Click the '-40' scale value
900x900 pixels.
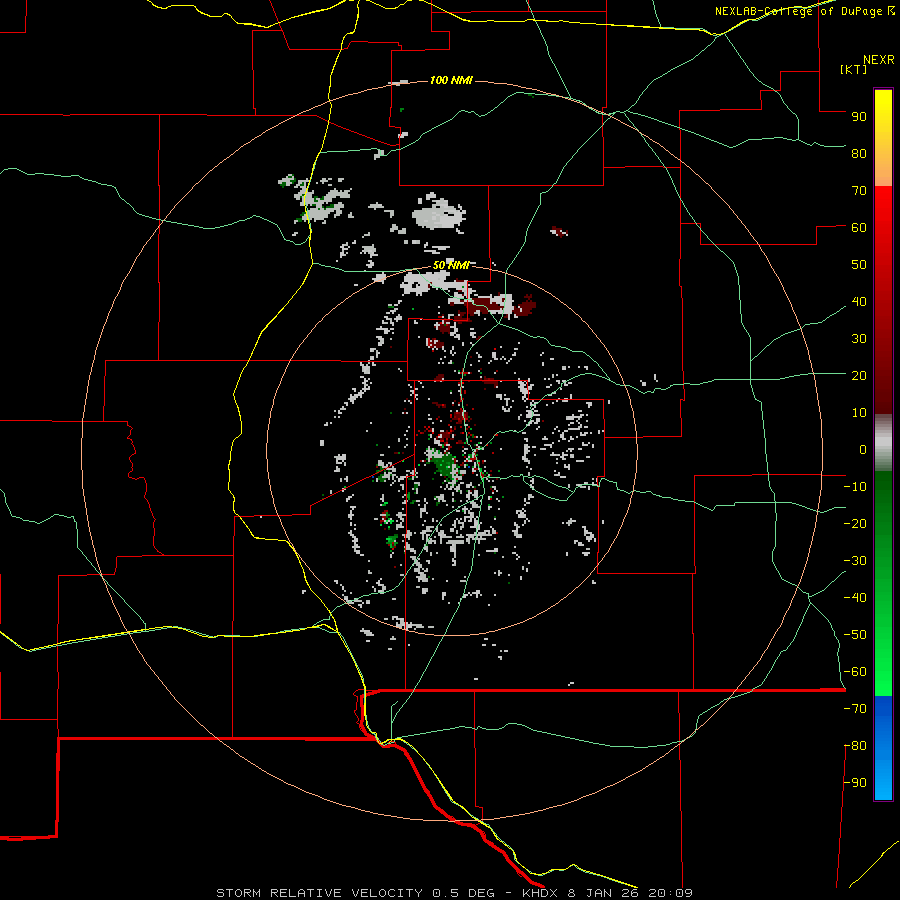click(855, 598)
